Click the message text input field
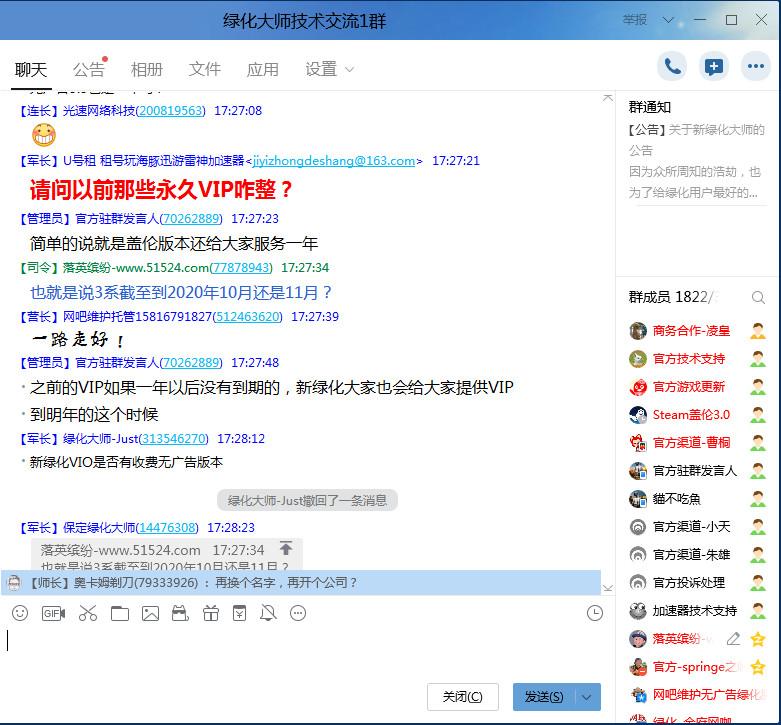The image size is (781, 725). pyautogui.click(x=304, y=650)
